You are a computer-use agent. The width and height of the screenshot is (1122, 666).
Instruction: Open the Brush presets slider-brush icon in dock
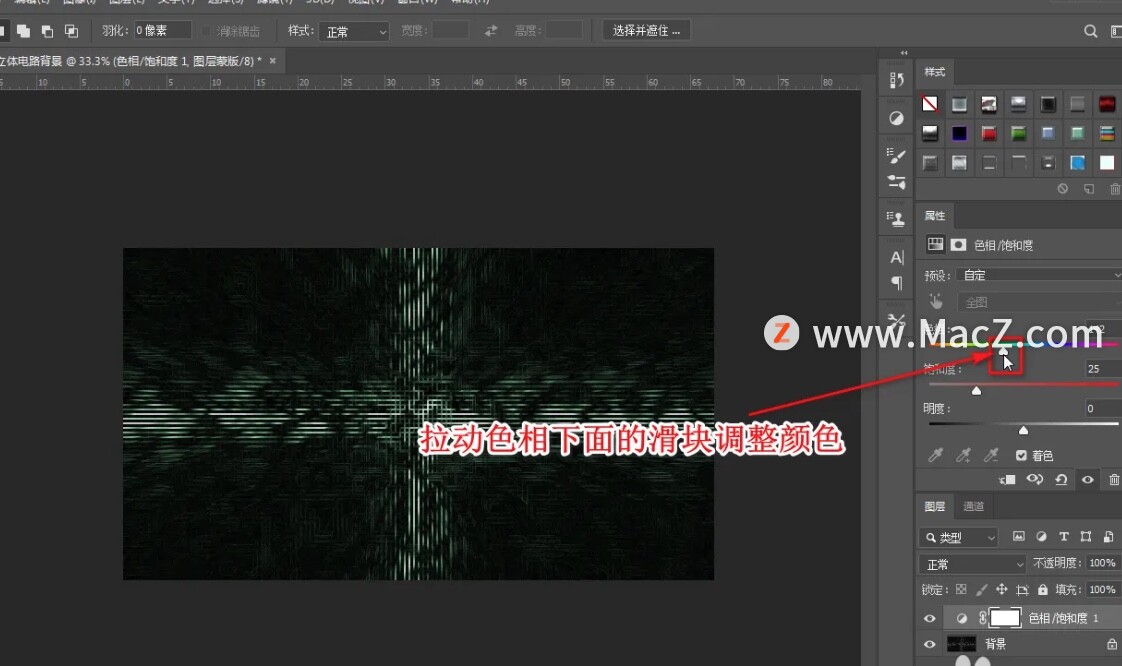(897, 182)
